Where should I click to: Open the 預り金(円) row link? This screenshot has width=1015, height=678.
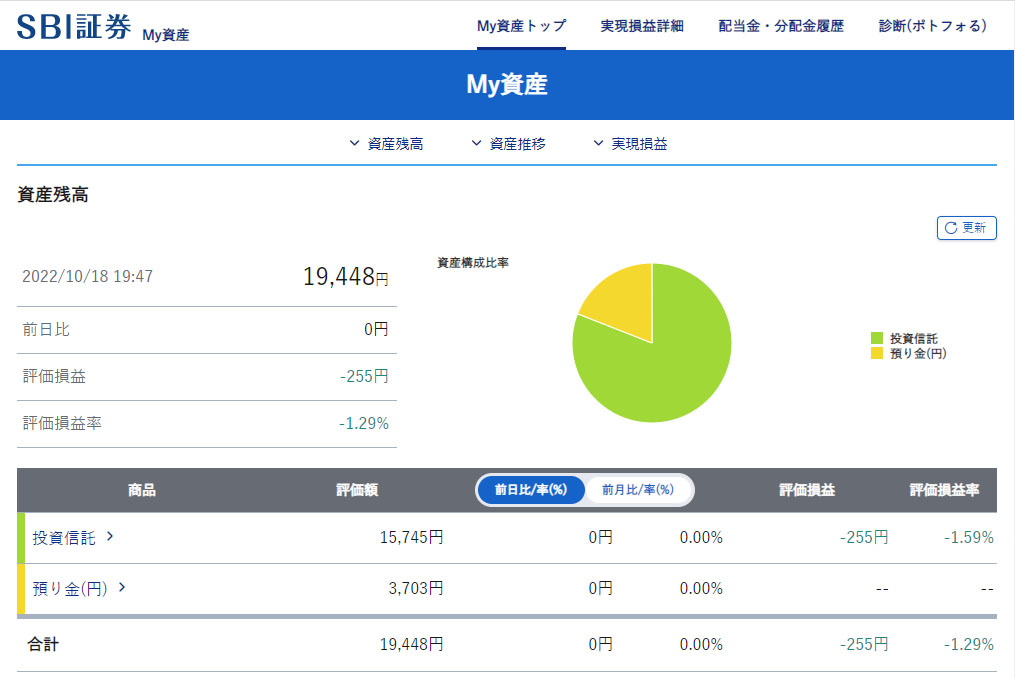coord(70,588)
